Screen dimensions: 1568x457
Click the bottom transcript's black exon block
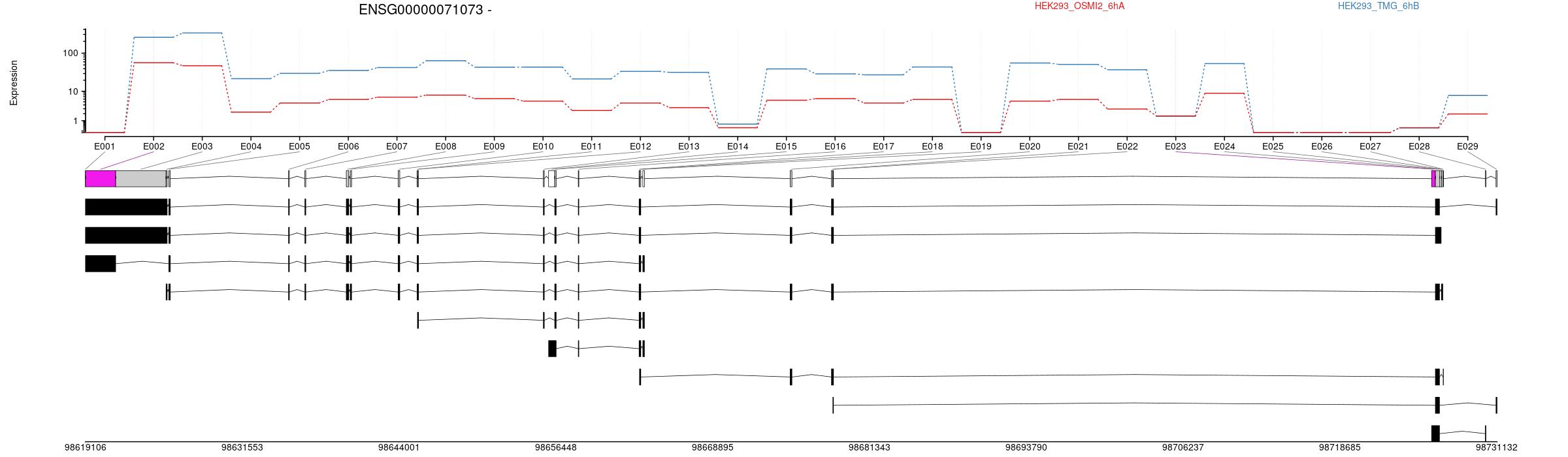coord(1435,433)
